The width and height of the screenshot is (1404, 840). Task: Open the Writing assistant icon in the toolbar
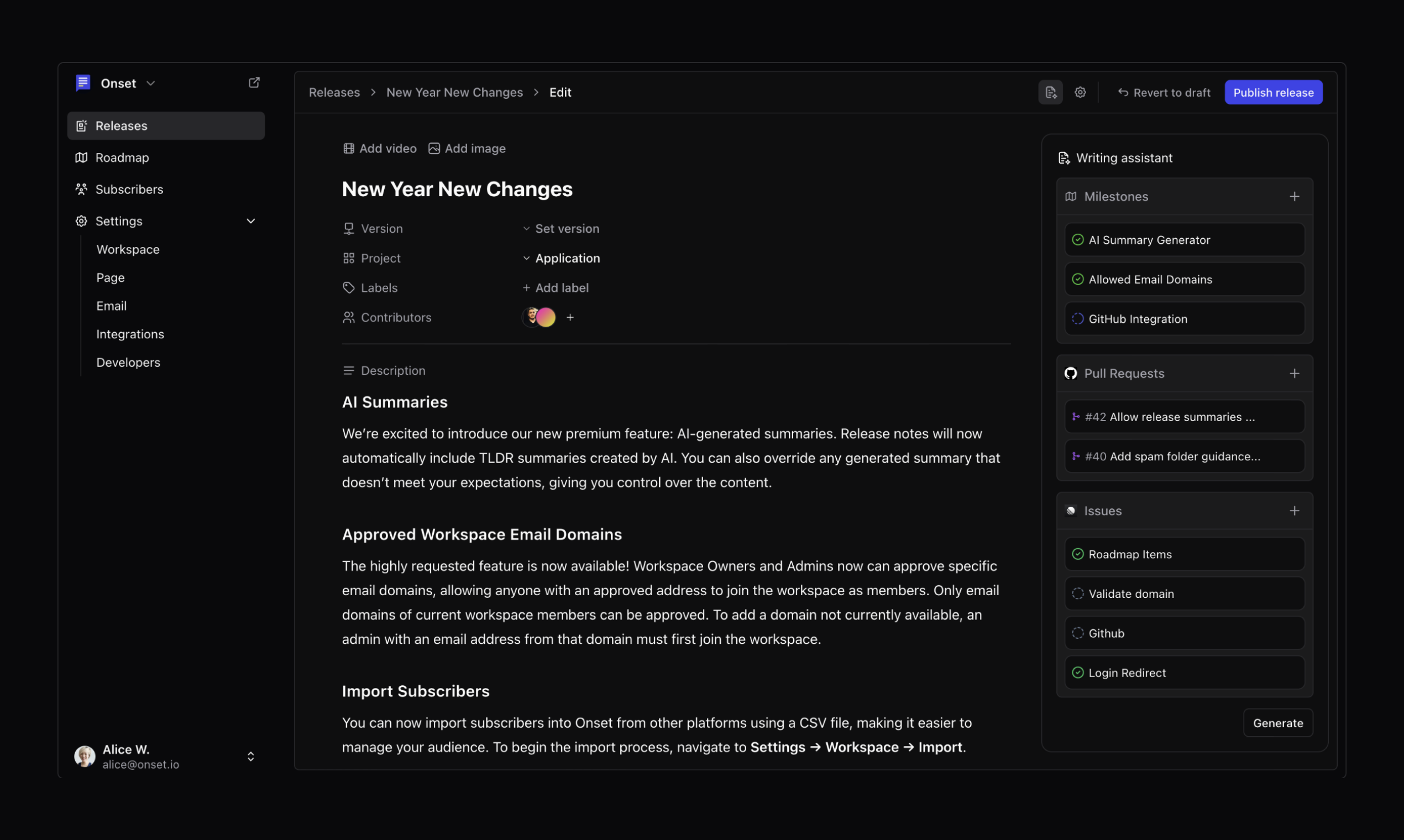point(1050,92)
